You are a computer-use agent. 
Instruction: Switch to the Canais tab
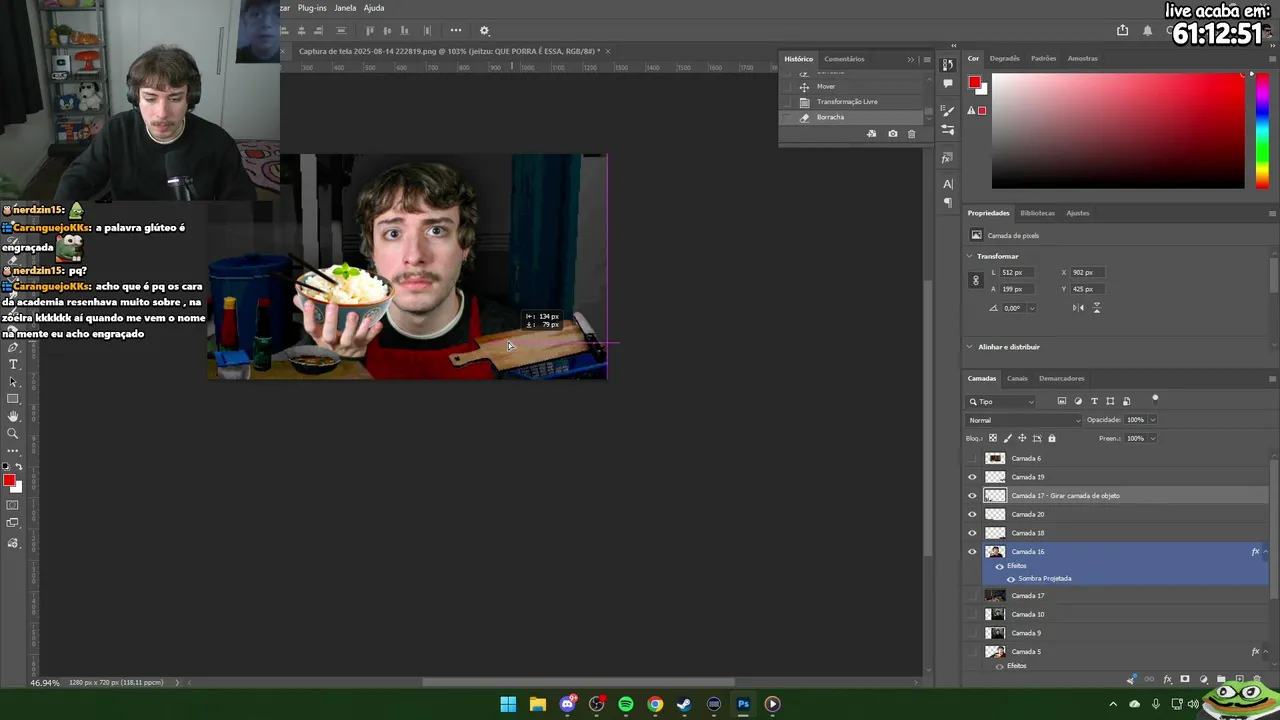point(1017,379)
